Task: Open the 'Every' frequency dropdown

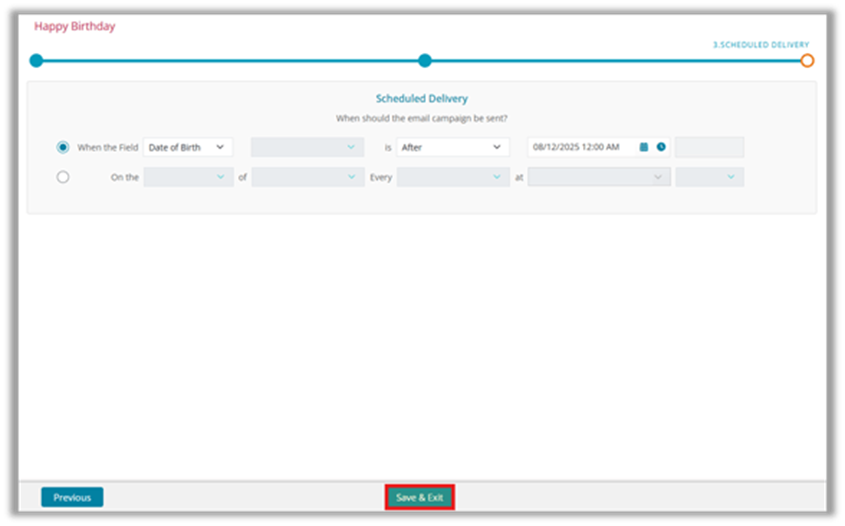Action: tap(452, 177)
